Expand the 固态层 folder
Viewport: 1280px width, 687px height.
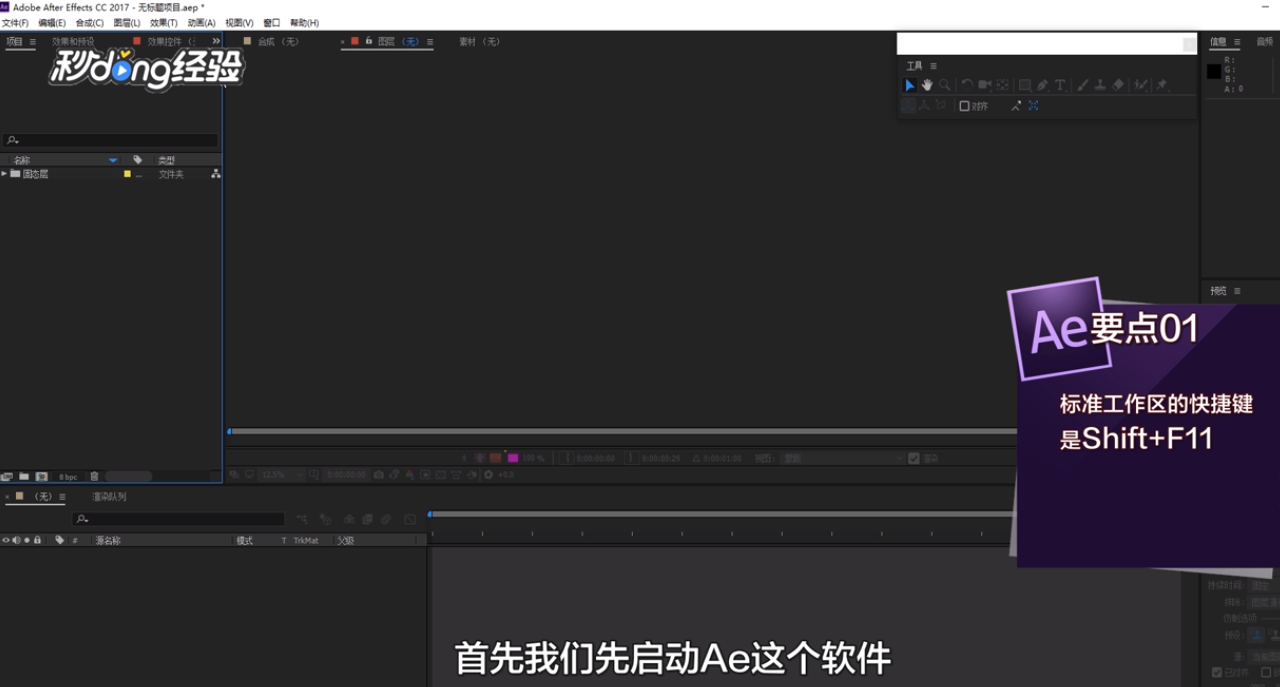pyautogui.click(x=4, y=174)
